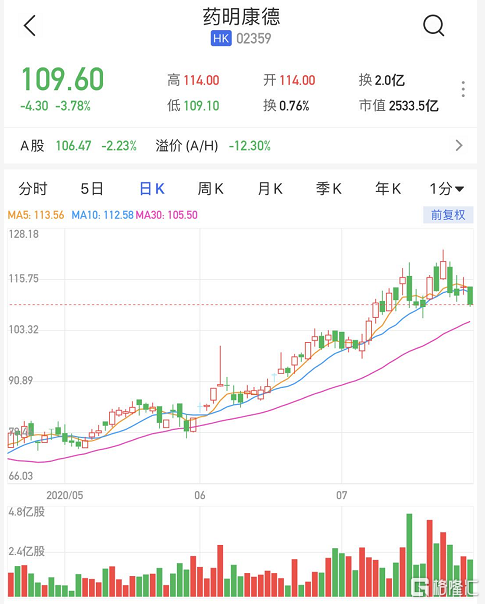Click the MA30: 105.50 indicator
The height and width of the screenshot is (604, 485).
166,215
